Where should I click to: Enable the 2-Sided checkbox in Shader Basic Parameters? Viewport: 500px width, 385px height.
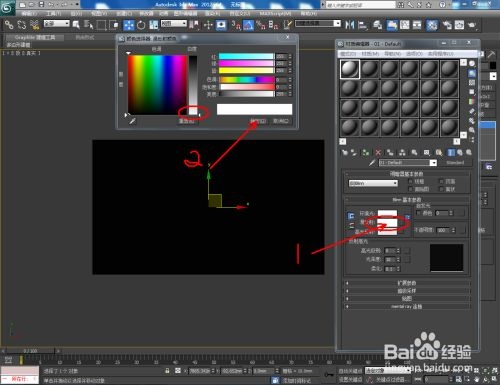pos(441,181)
